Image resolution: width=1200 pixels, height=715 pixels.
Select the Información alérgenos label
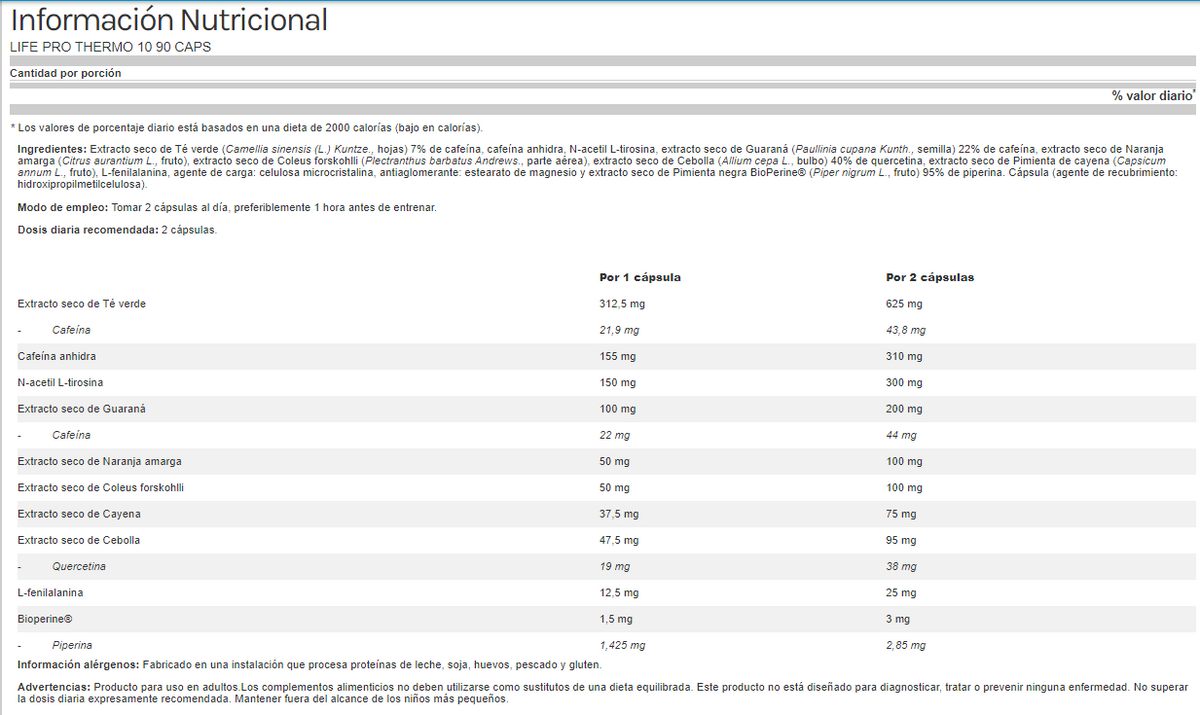click(78, 665)
